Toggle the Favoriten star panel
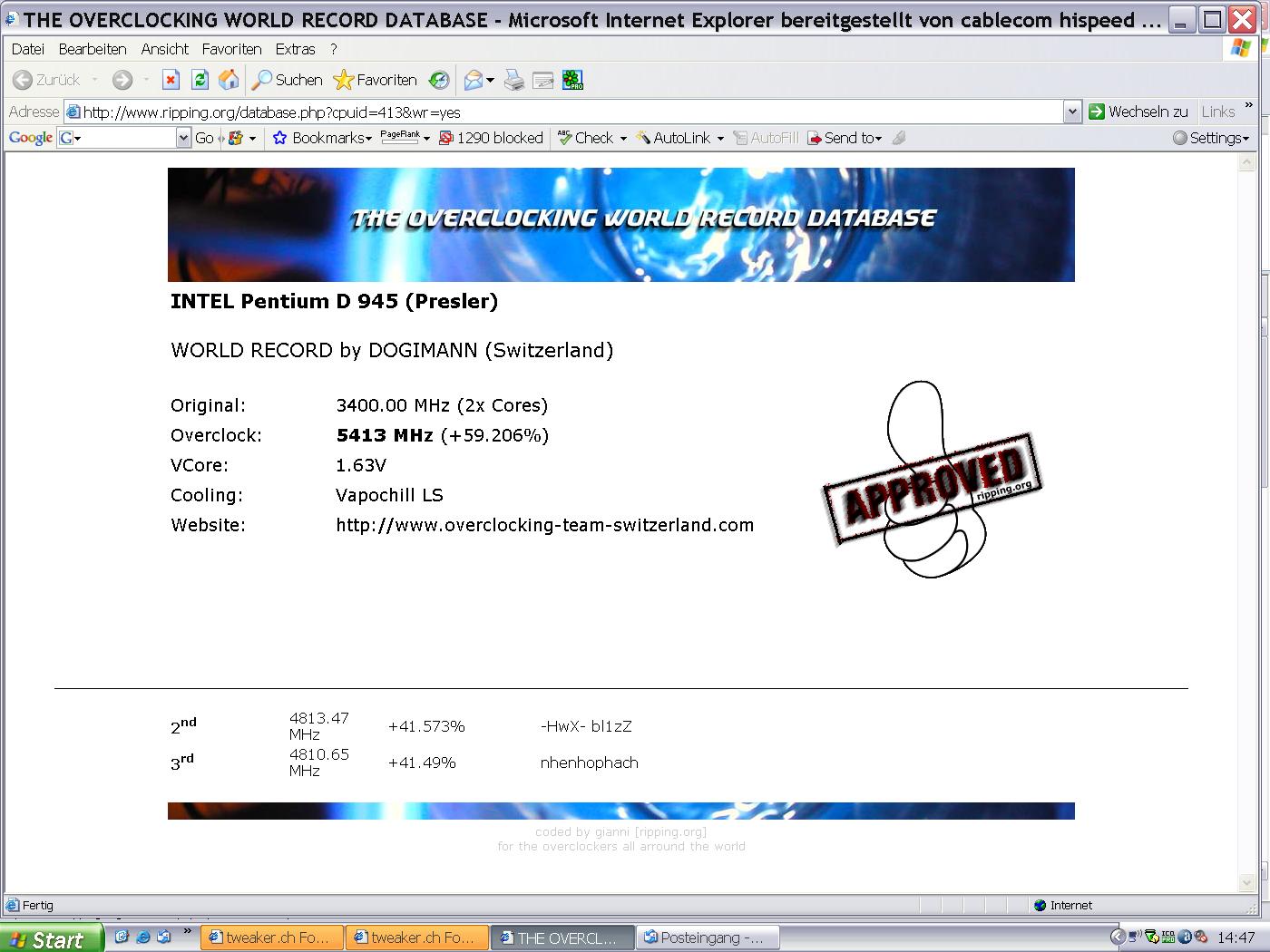 (x=375, y=81)
